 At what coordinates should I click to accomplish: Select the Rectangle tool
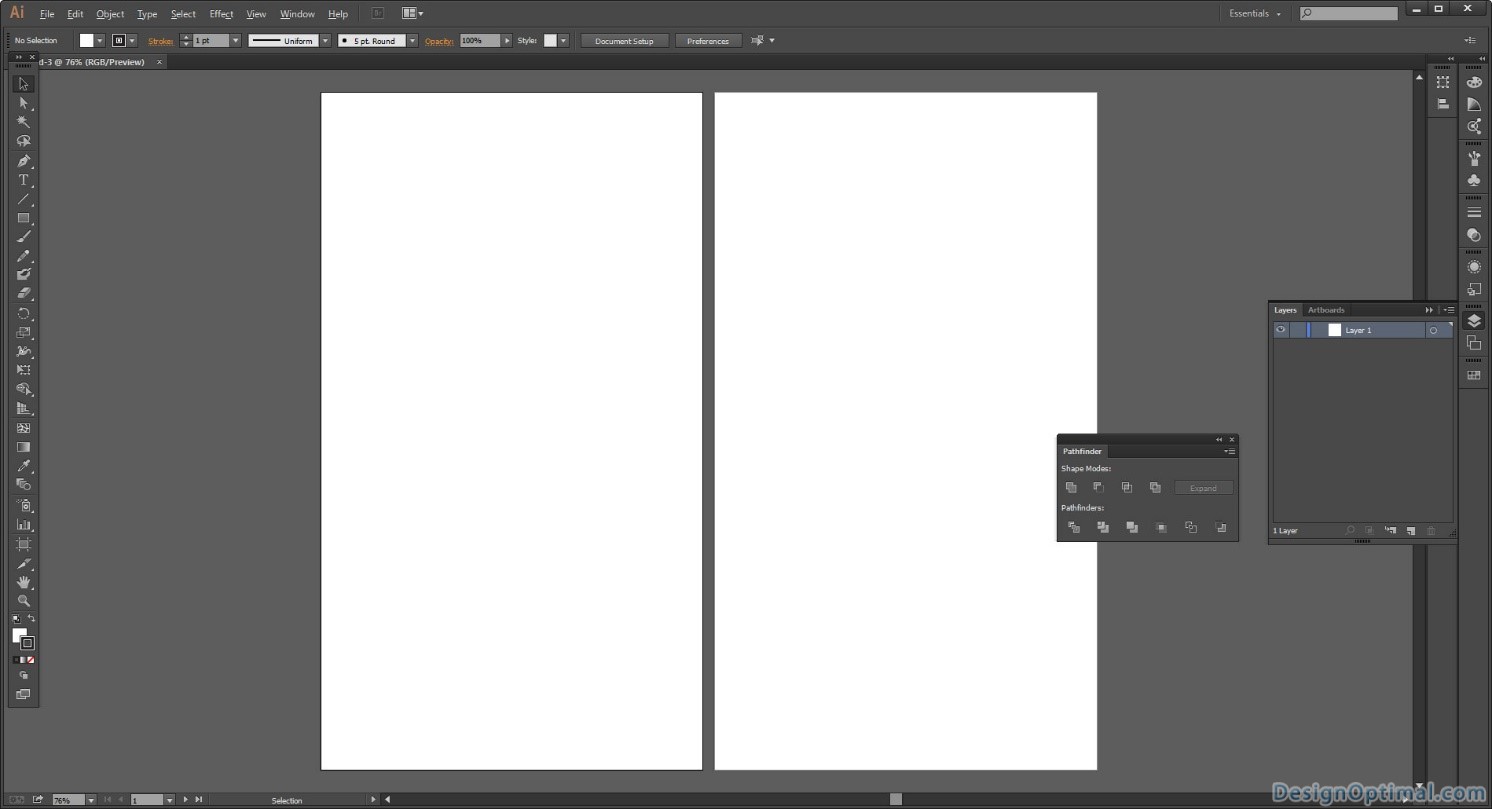tap(23, 218)
